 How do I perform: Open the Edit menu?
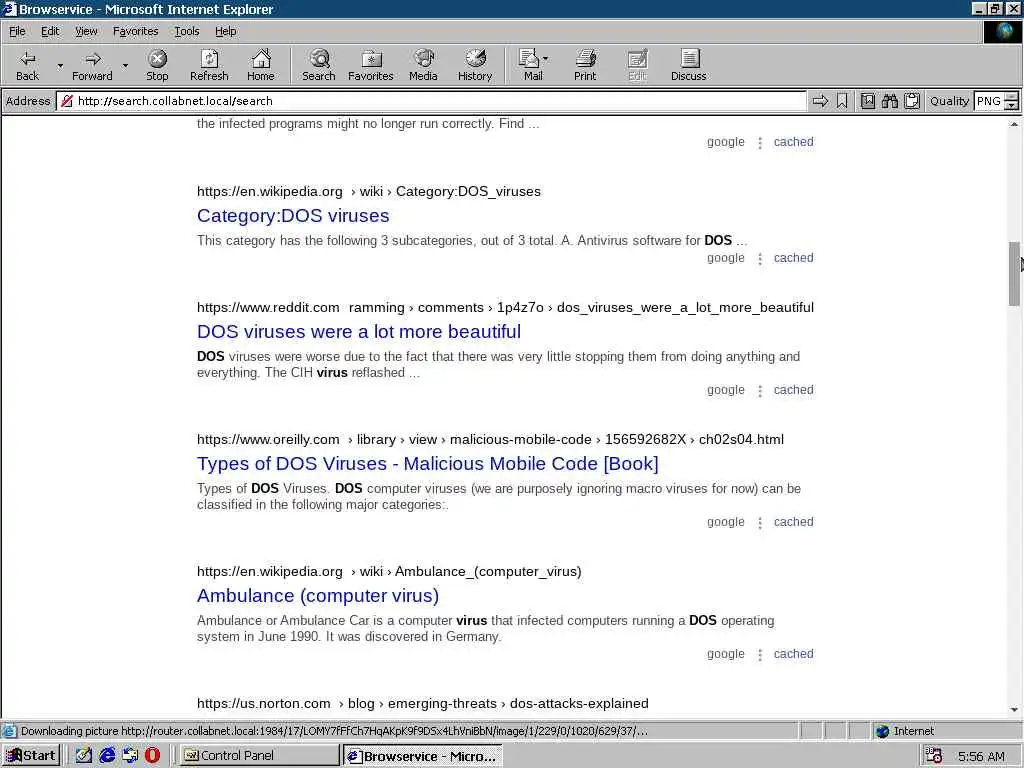click(50, 31)
